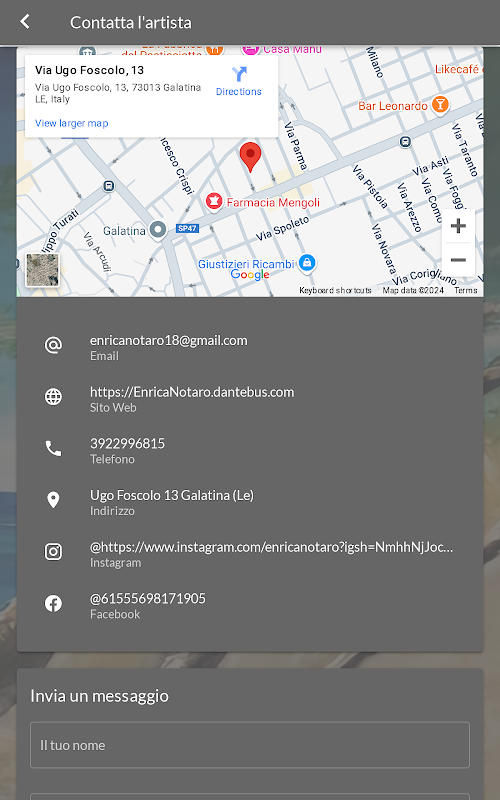Screen dimensions: 500x800
Task: Click the telephone icon
Action: [x=53, y=448]
